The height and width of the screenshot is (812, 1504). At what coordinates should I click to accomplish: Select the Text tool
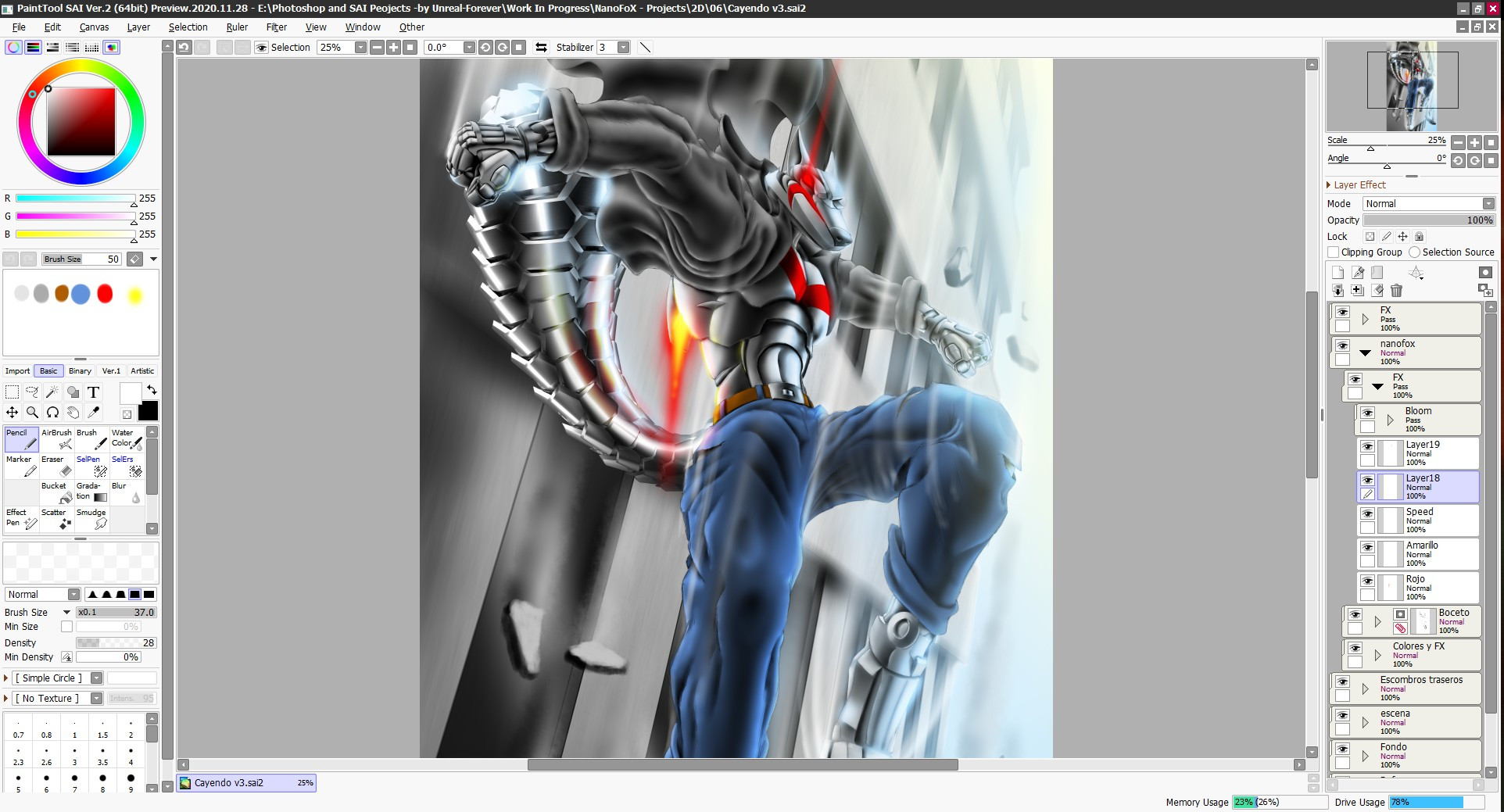click(x=93, y=392)
